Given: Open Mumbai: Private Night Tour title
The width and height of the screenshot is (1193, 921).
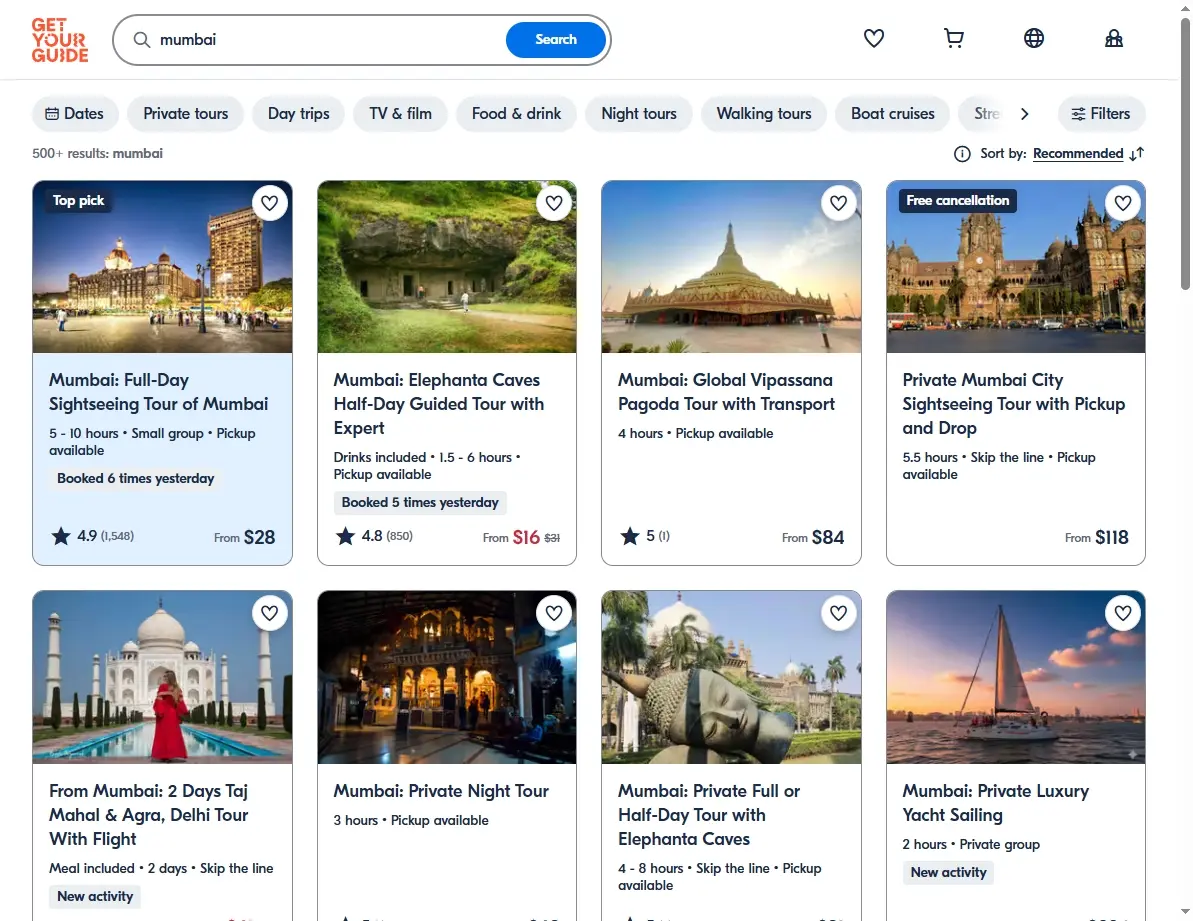Looking at the screenshot, I should (x=441, y=791).
